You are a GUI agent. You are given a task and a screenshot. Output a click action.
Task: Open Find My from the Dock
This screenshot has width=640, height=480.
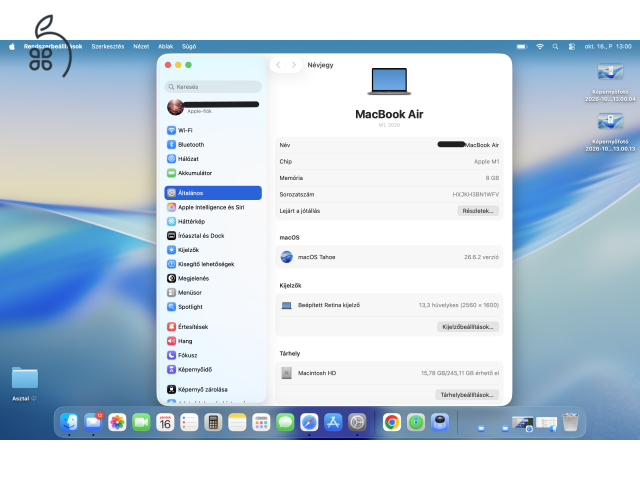click(416, 422)
